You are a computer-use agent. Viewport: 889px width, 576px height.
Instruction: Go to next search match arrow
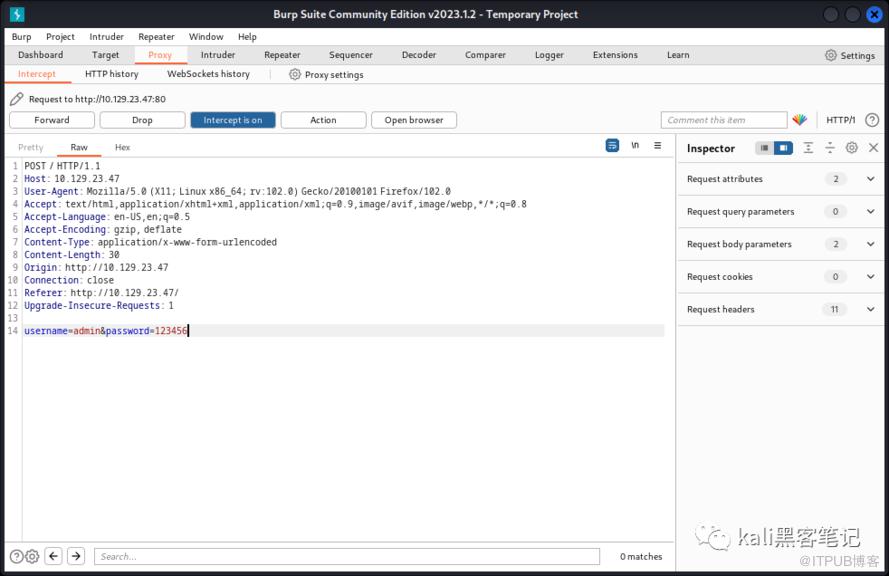point(76,556)
